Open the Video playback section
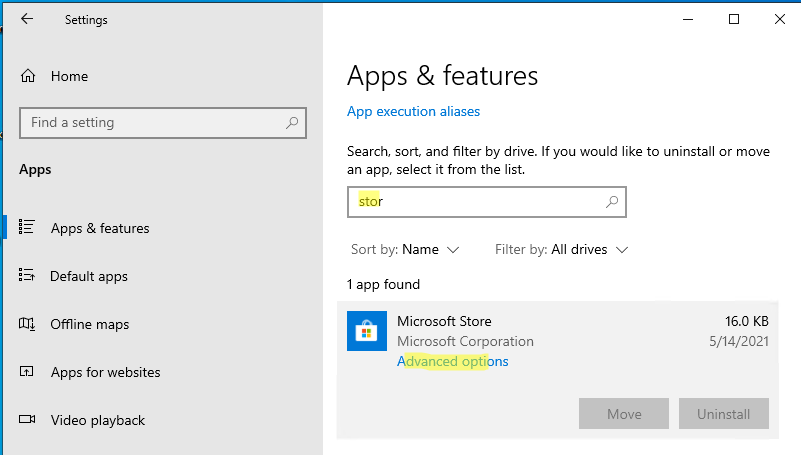Viewport: 801px width, 455px height. 98,420
